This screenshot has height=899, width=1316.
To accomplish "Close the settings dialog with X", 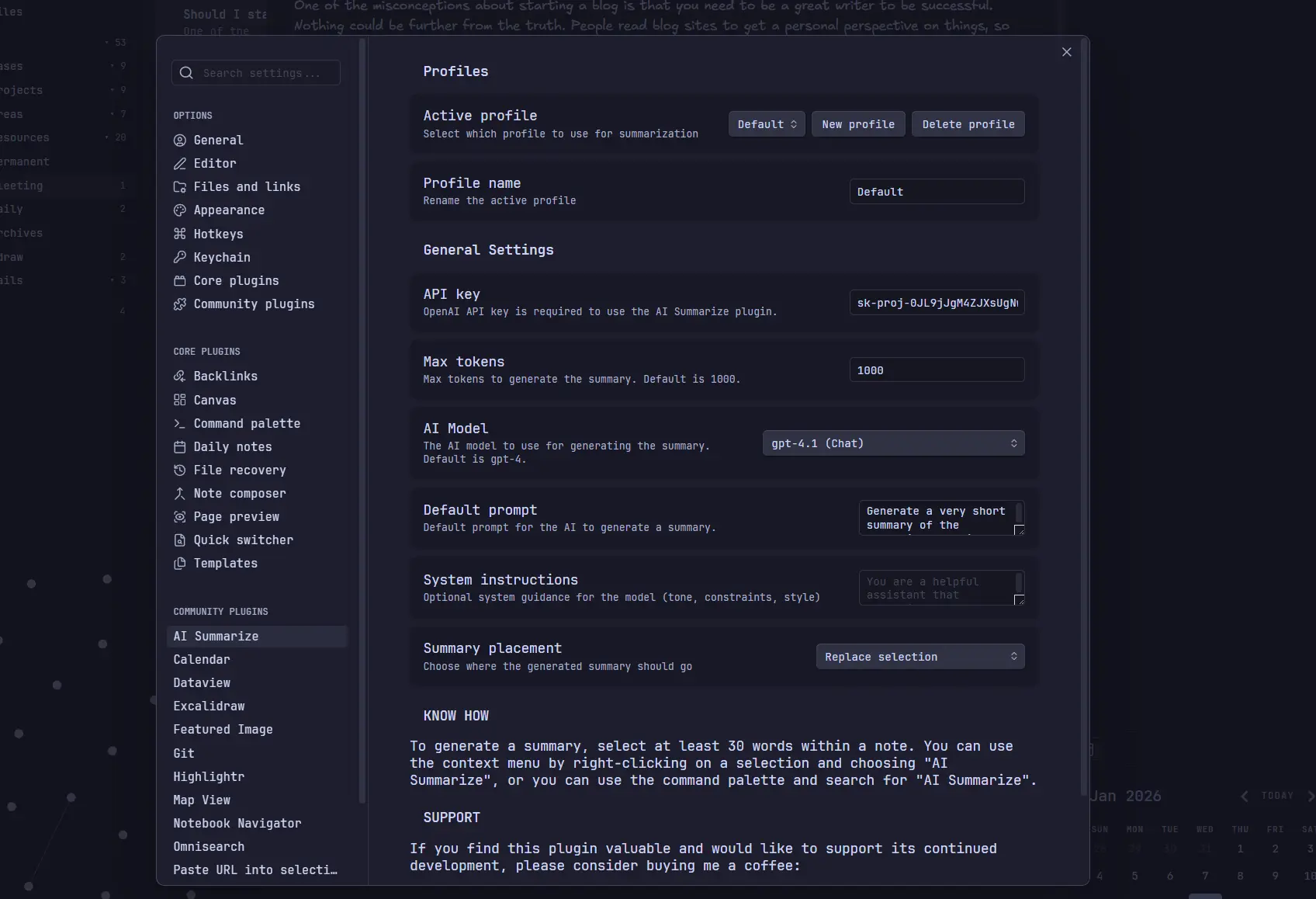I will (x=1067, y=52).
